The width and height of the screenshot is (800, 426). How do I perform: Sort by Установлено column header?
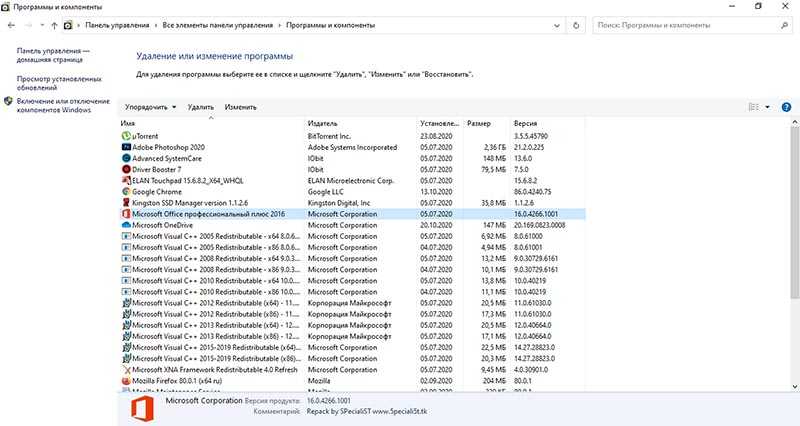tap(440, 123)
